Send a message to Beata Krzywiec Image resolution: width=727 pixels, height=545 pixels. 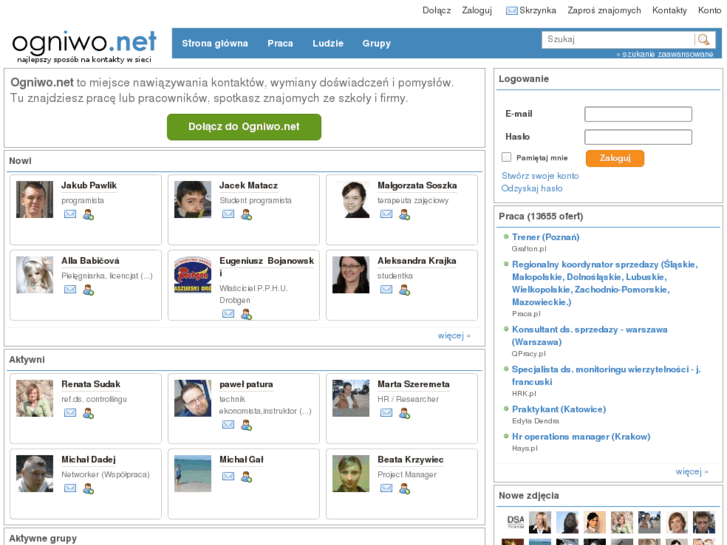point(386,488)
